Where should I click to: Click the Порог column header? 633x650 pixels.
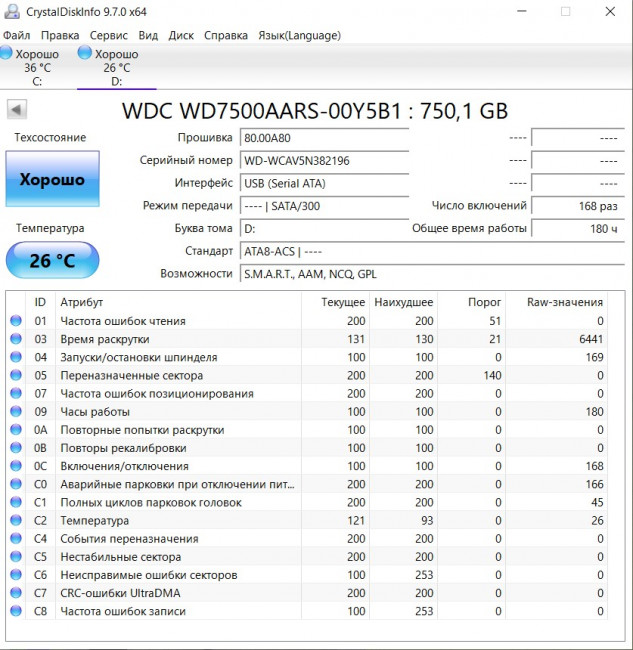(x=472, y=302)
